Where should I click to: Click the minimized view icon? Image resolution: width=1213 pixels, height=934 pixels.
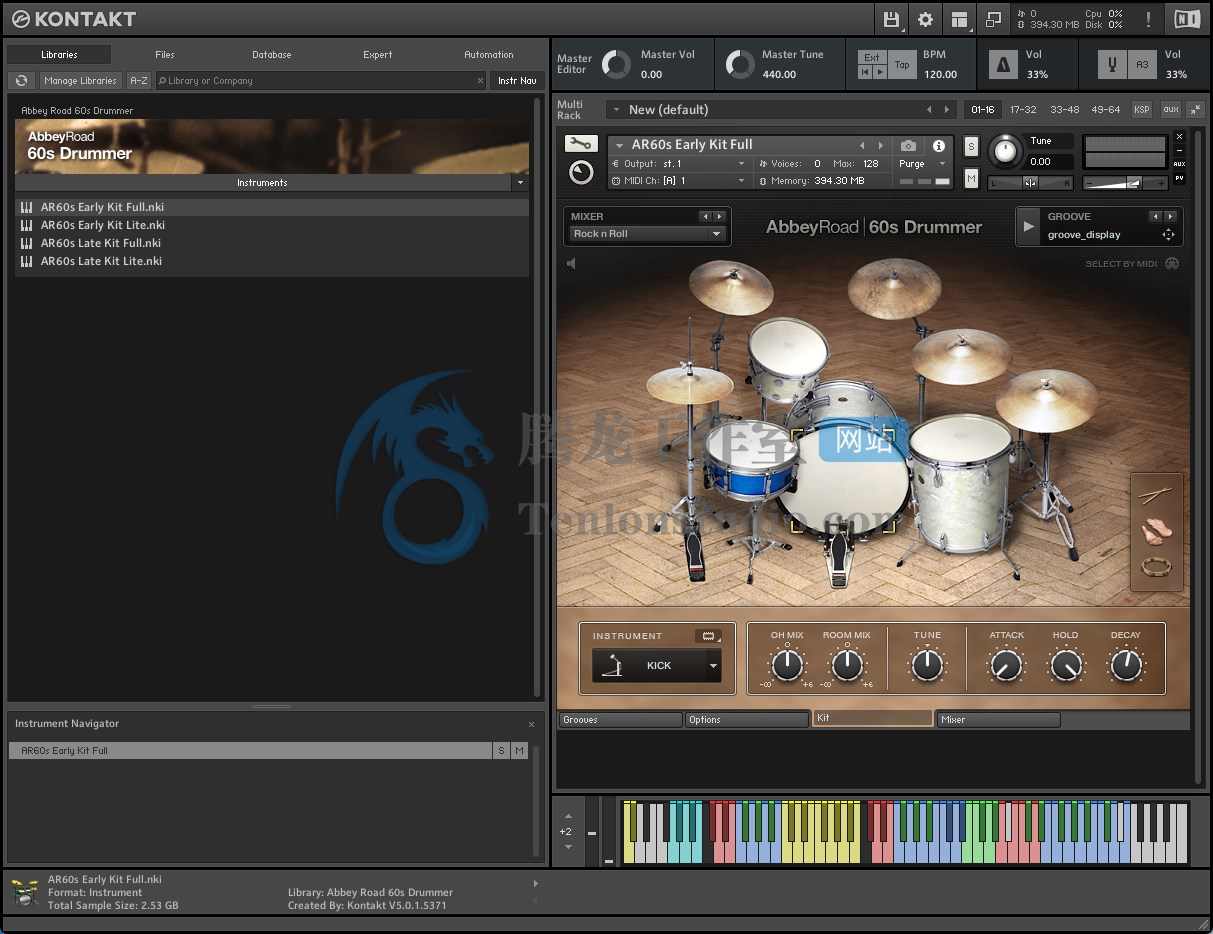coord(993,19)
